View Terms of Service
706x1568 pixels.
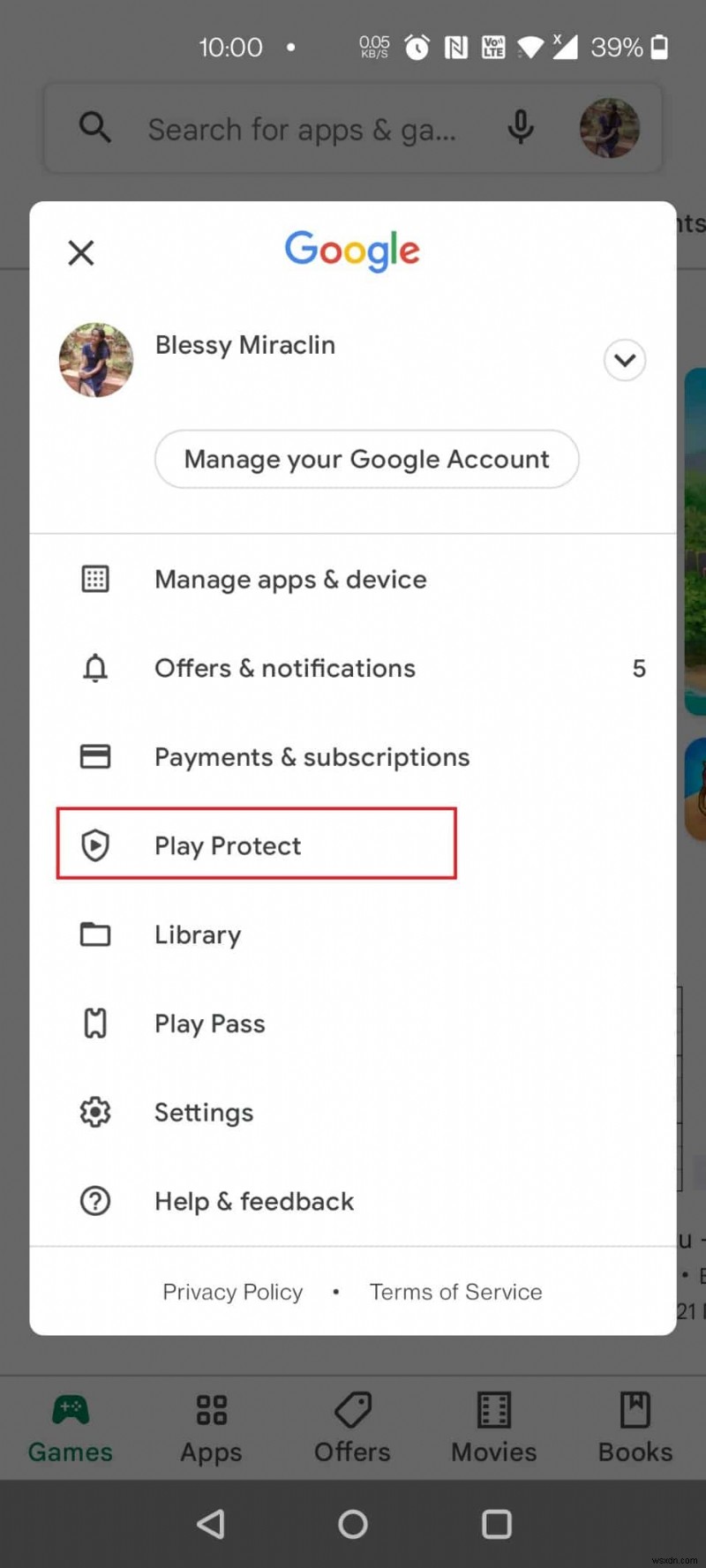(x=455, y=1291)
